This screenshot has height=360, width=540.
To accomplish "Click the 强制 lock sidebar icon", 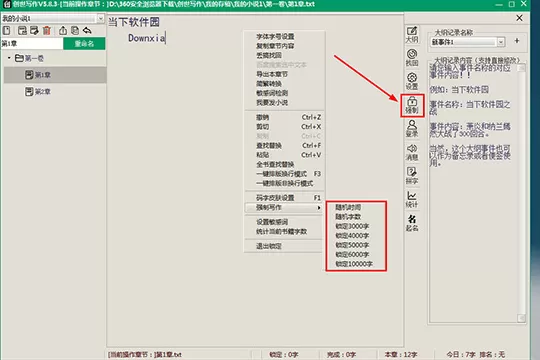I will (x=412, y=105).
